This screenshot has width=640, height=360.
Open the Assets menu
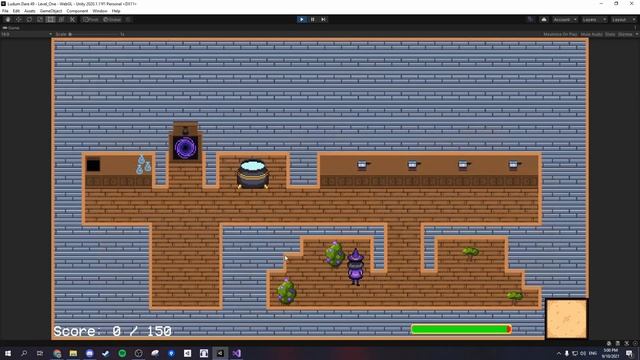click(x=29, y=11)
